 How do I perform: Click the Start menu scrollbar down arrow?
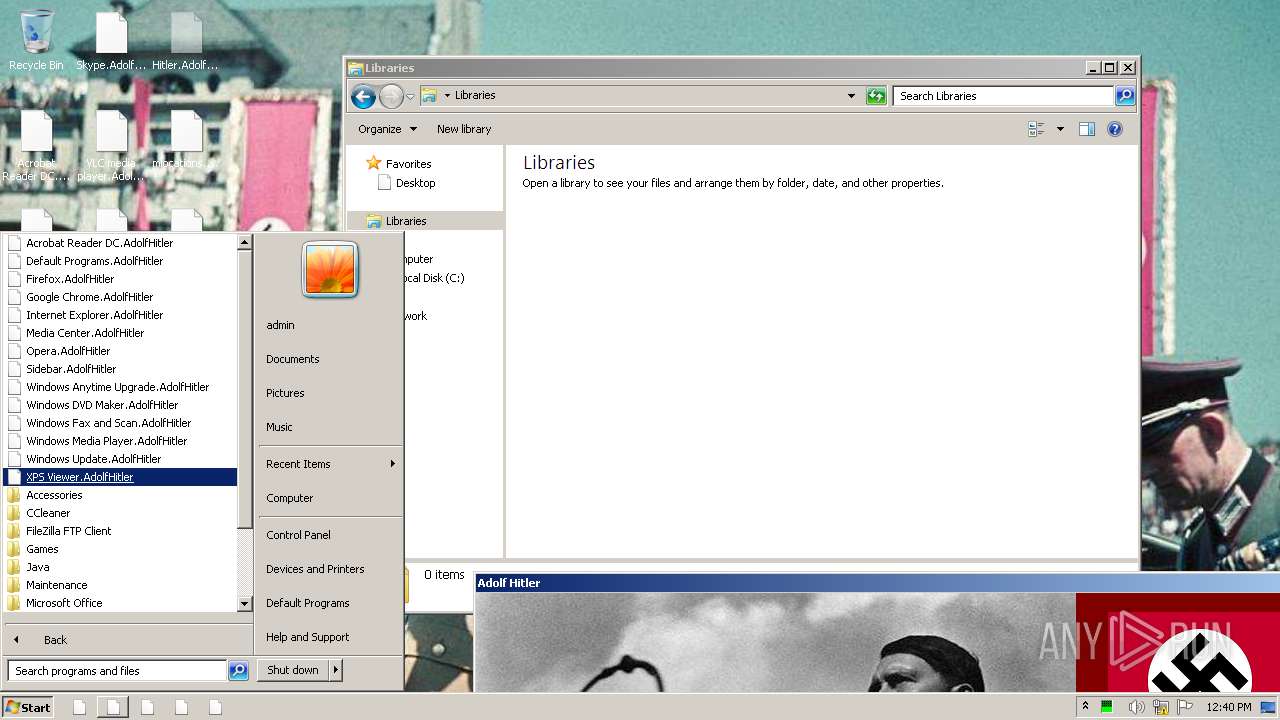[x=244, y=604]
